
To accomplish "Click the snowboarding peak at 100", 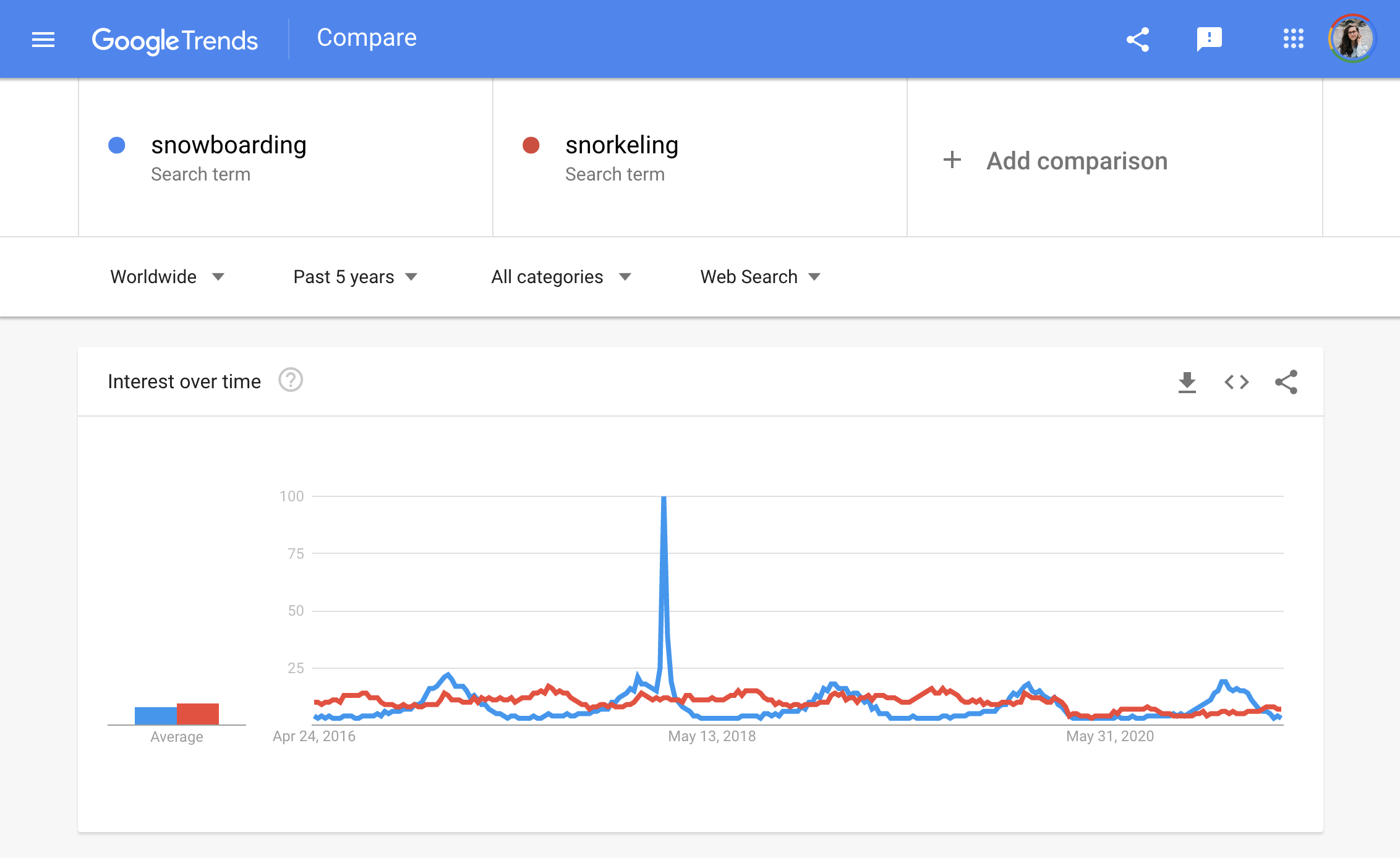I will 664,498.
